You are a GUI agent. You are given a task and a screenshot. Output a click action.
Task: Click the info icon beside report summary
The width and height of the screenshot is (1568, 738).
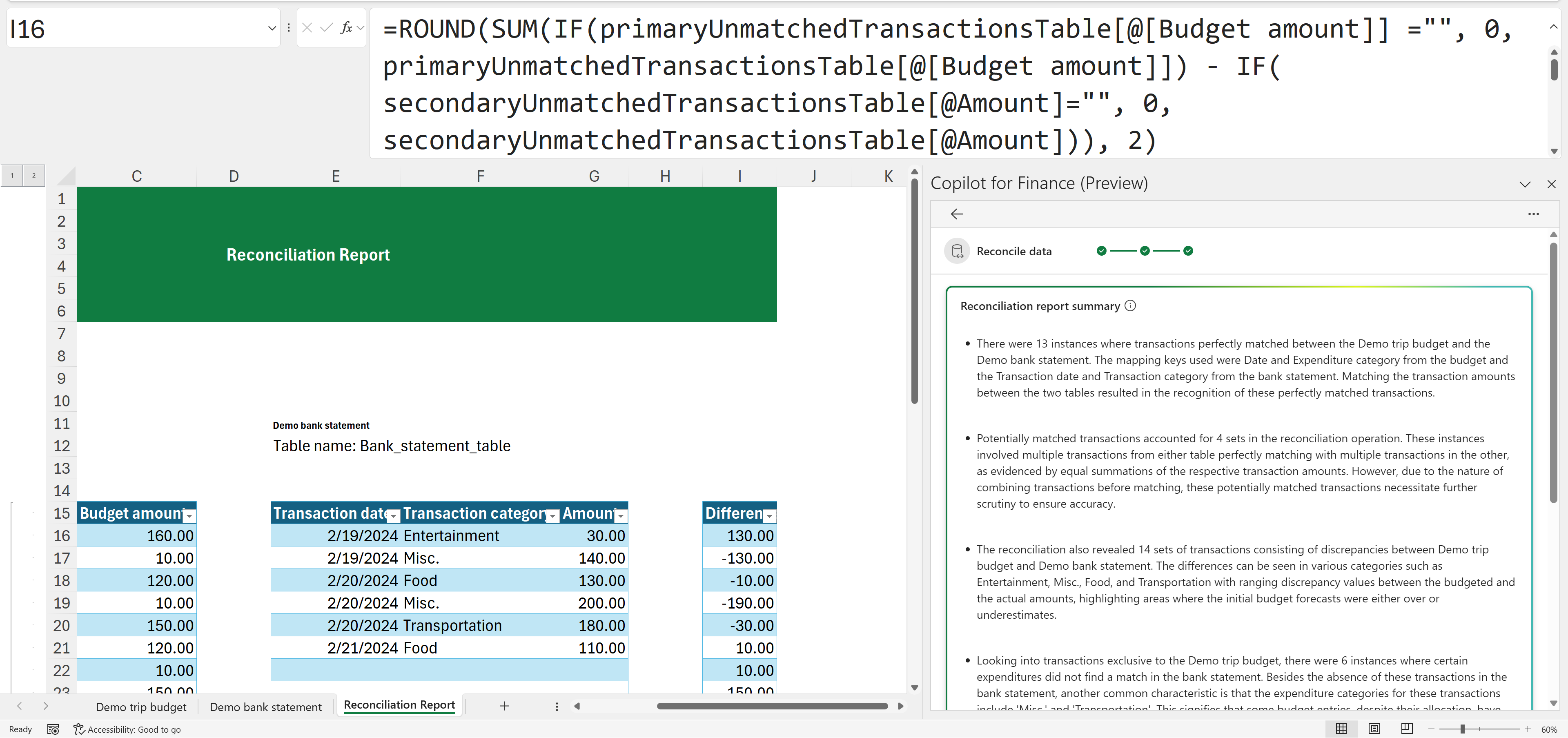click(1130, 305)
